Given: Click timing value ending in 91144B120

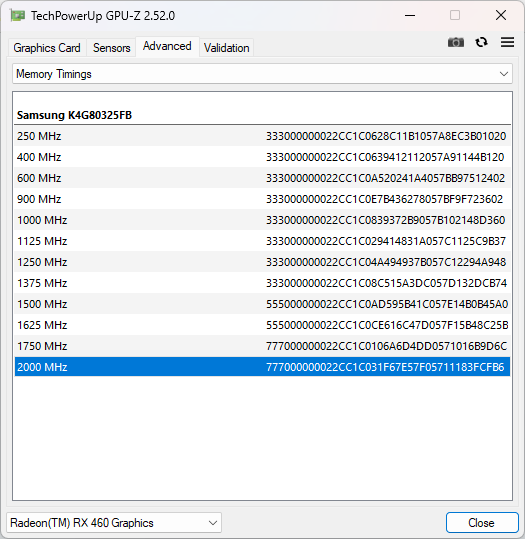Looking at the screenshot, I should [385, 157].
